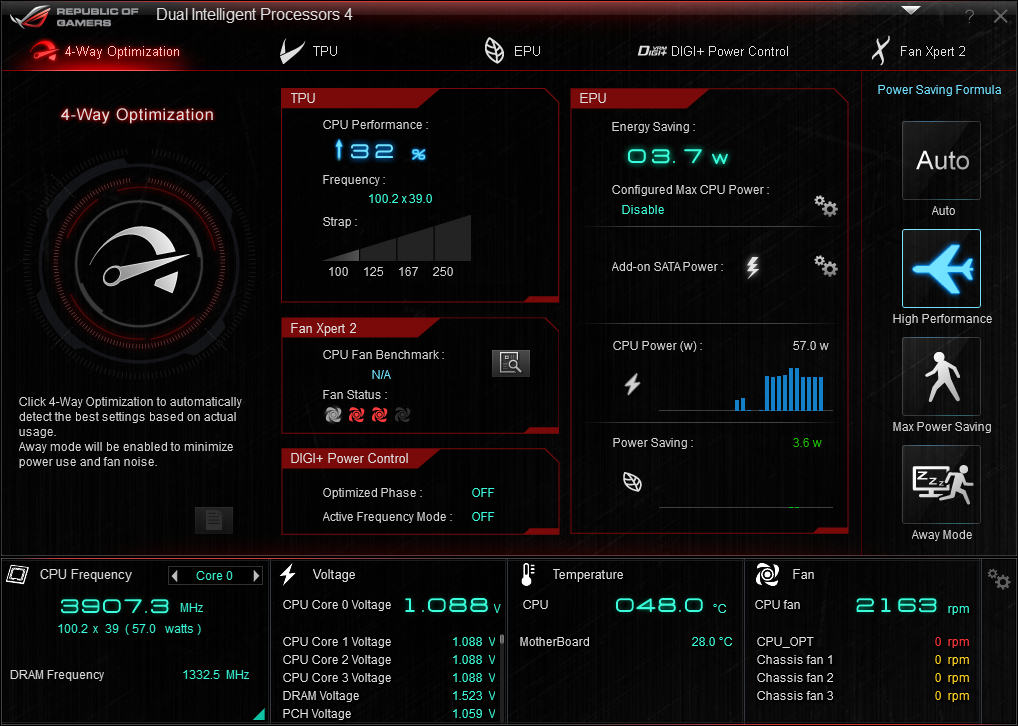1018x726 pixels.
Task: Click the 4-Way Optimization speedometer dial
Action: click(139, 264)
